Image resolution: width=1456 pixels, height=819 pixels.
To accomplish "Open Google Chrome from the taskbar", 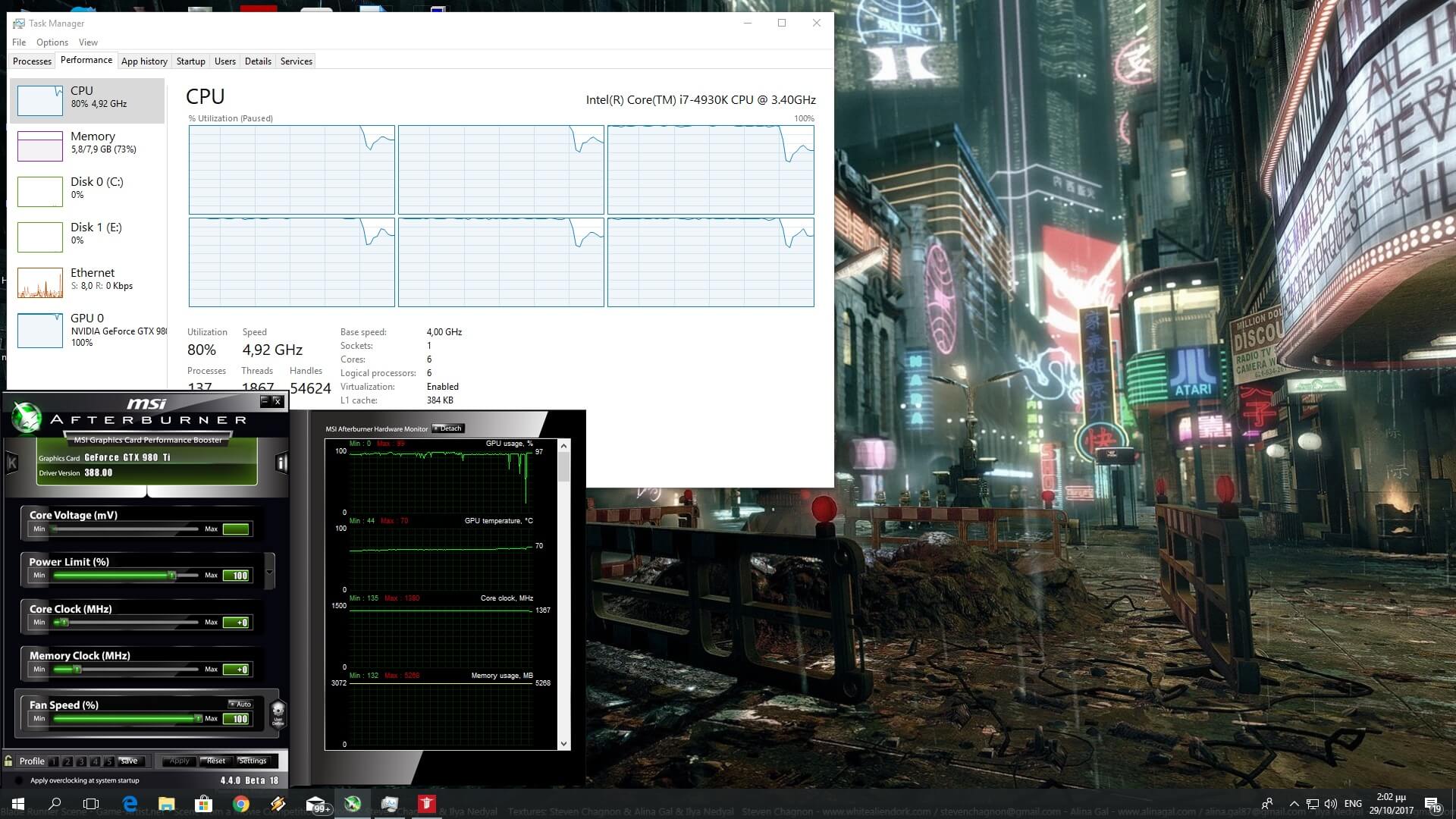I will 241,804.
